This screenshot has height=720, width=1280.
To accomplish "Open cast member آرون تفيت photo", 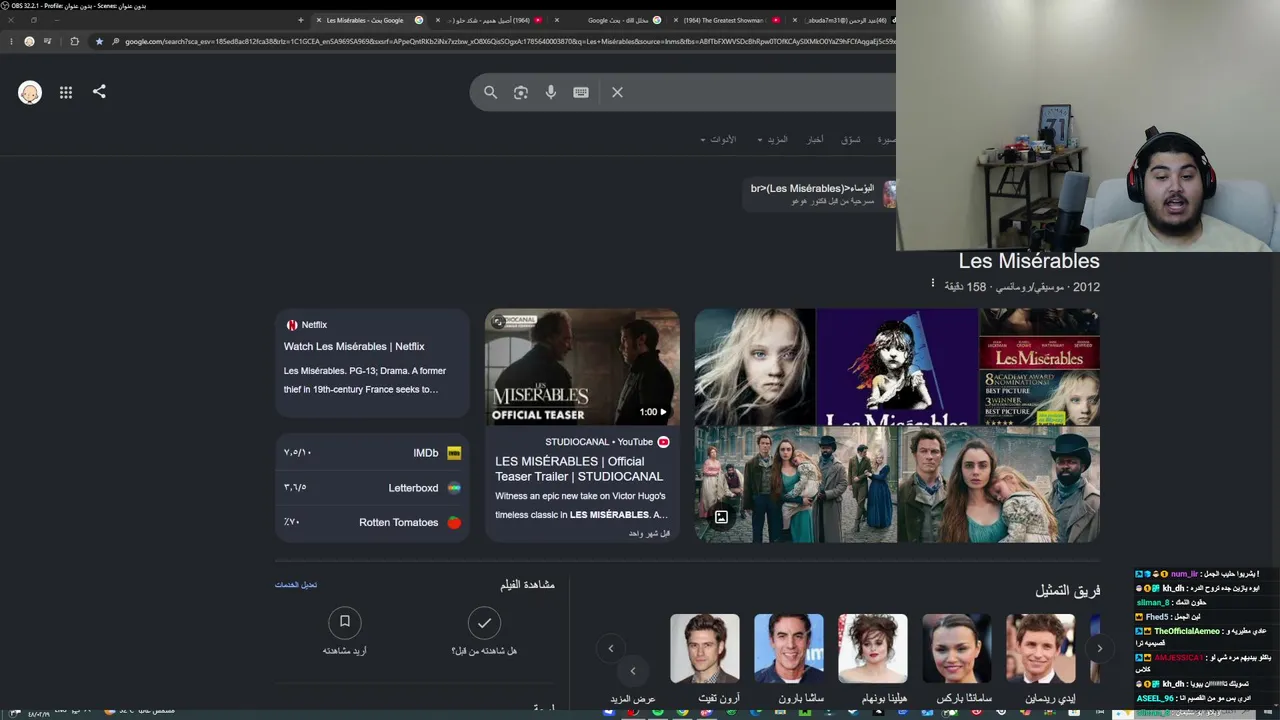I will [705, 649].
